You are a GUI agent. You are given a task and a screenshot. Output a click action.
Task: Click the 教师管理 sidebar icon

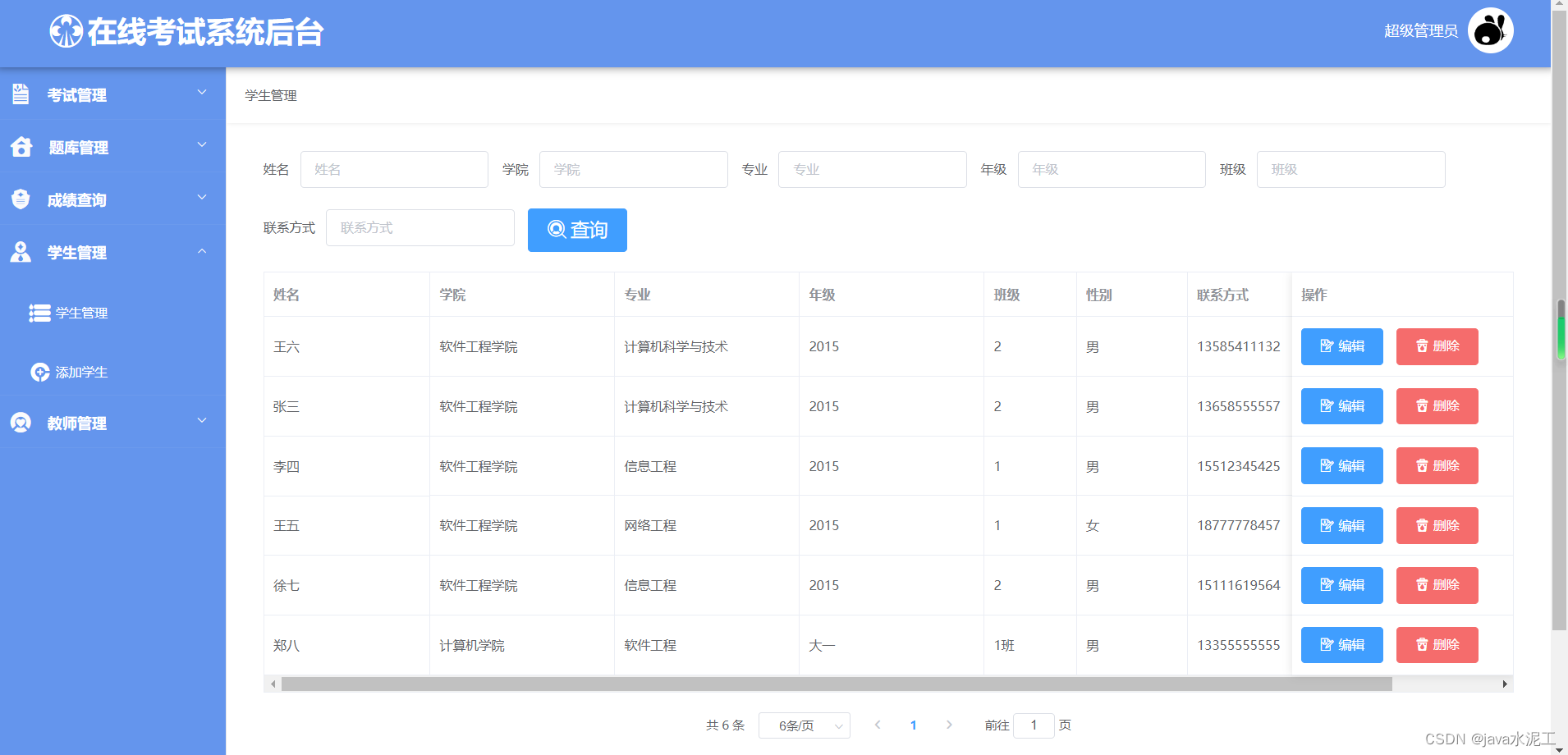tap(21, 423)
